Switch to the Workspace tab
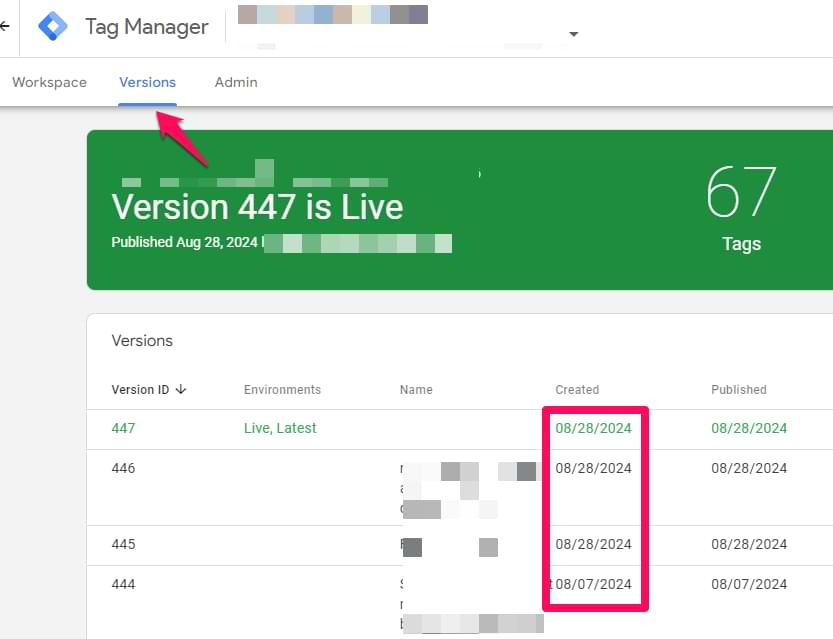This screenshot has height=639, width=833. [x=49, y=82]
